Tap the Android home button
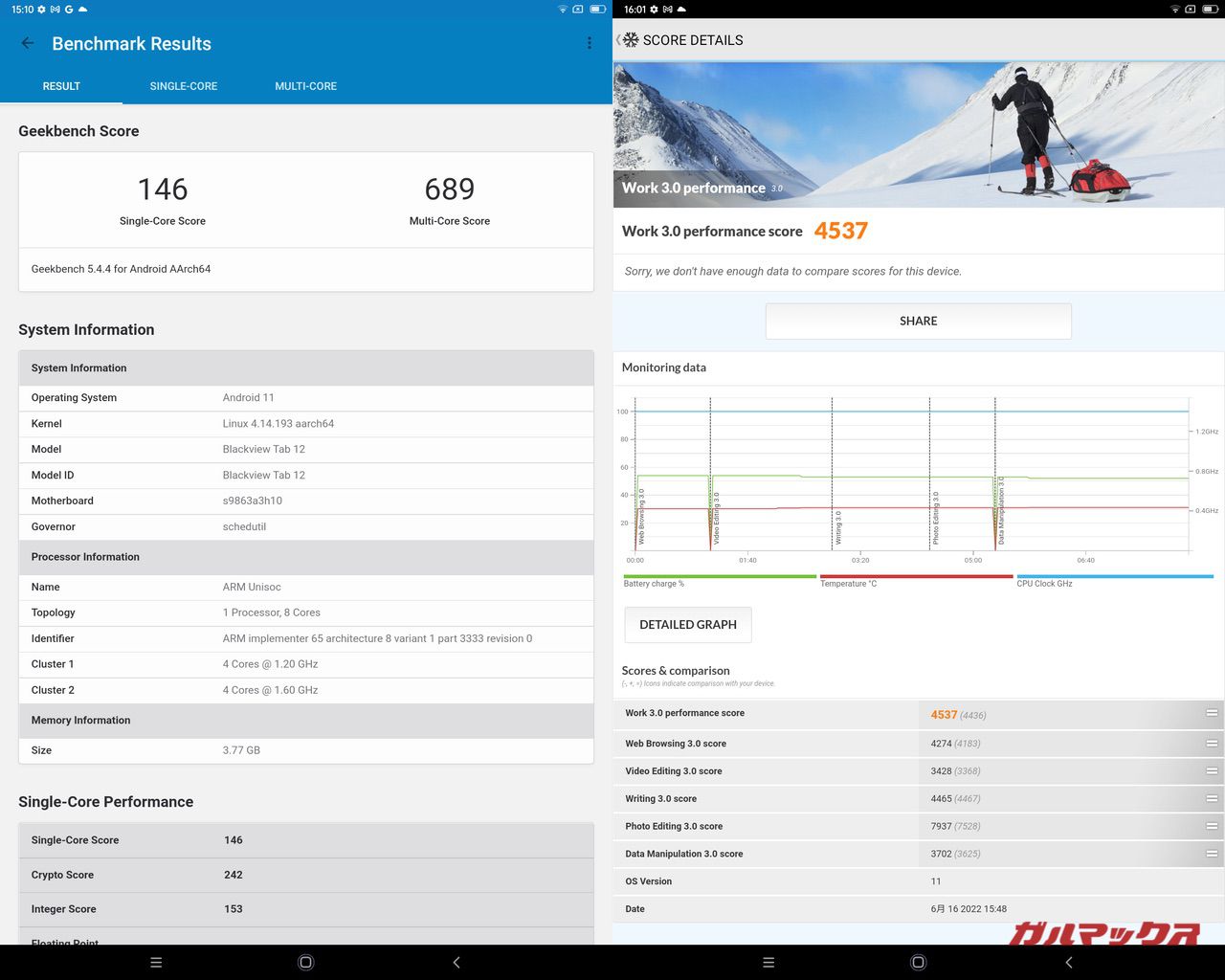Screen dimensions: 1225x980 click(306, 962)
